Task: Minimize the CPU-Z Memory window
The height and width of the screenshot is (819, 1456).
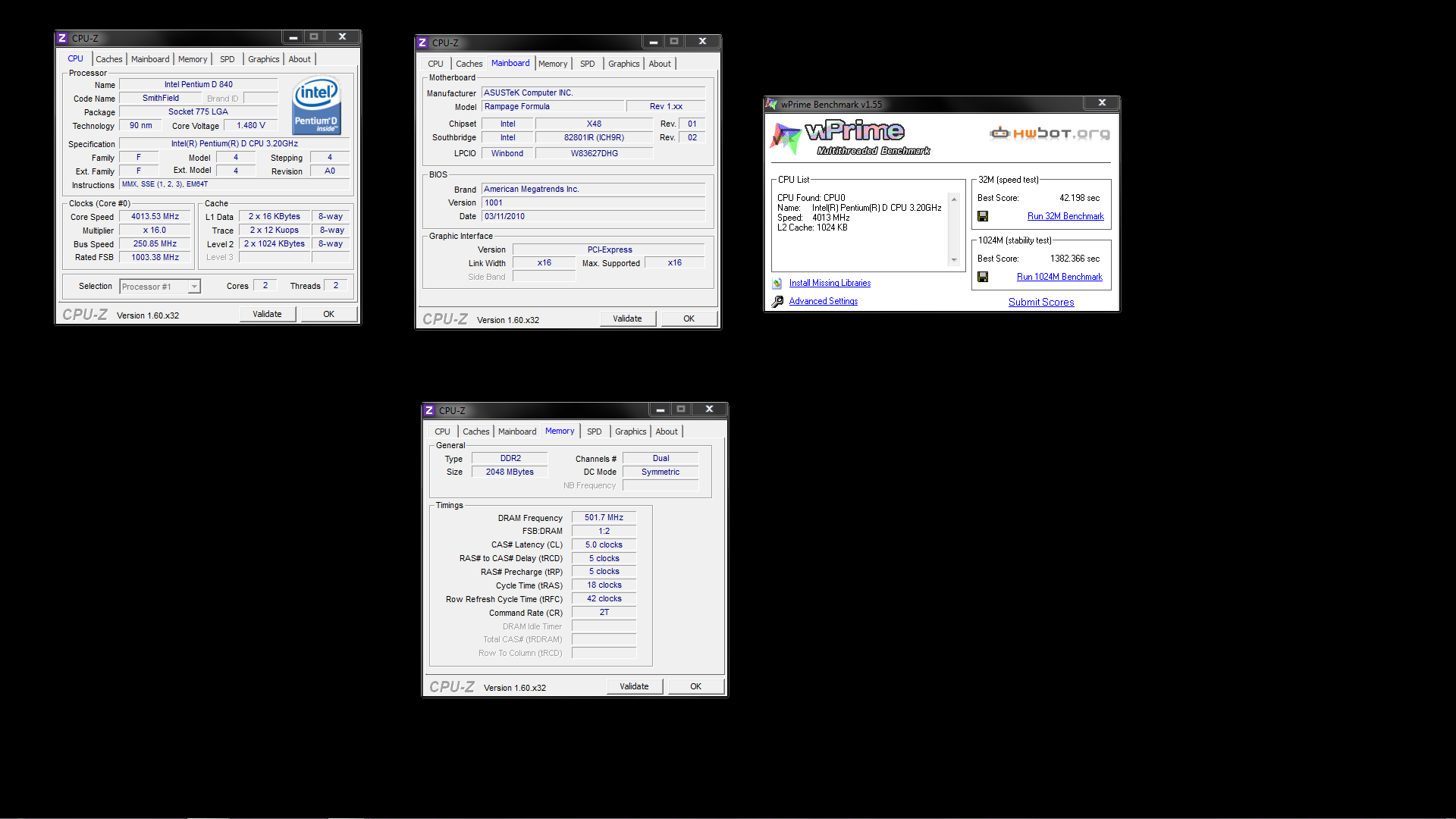Action: (x=660, y=409)
